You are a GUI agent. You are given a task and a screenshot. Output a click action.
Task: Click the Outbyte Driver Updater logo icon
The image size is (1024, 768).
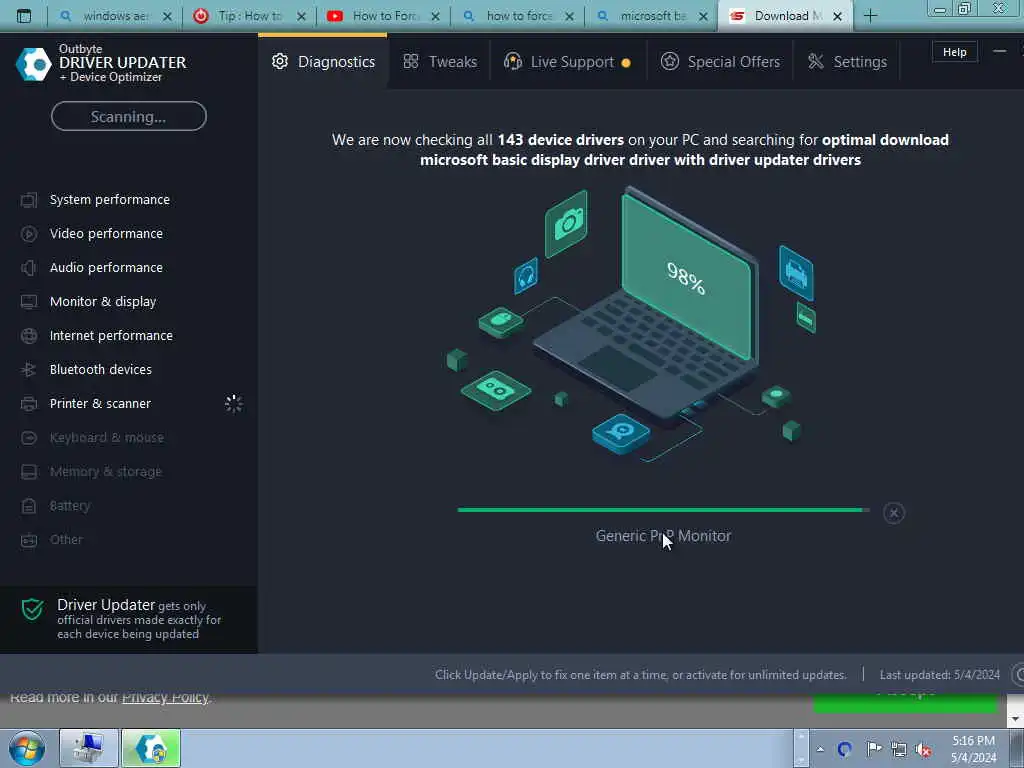[x=33, y=64]
